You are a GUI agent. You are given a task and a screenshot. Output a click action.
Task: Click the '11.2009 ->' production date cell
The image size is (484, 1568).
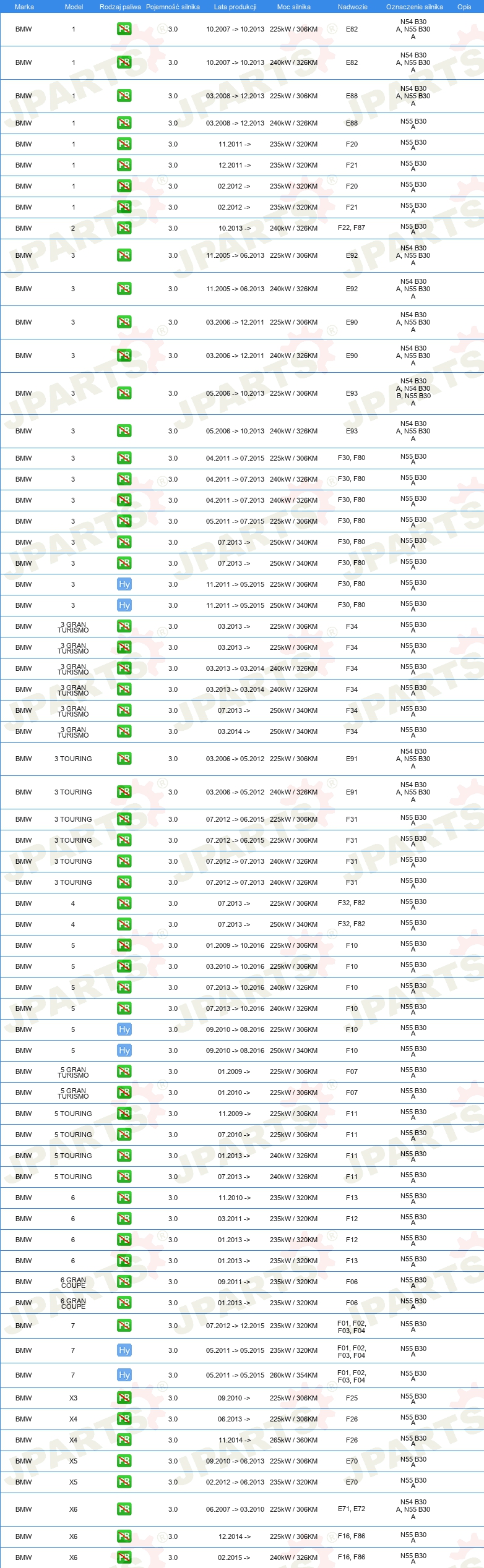(234, 1114)
